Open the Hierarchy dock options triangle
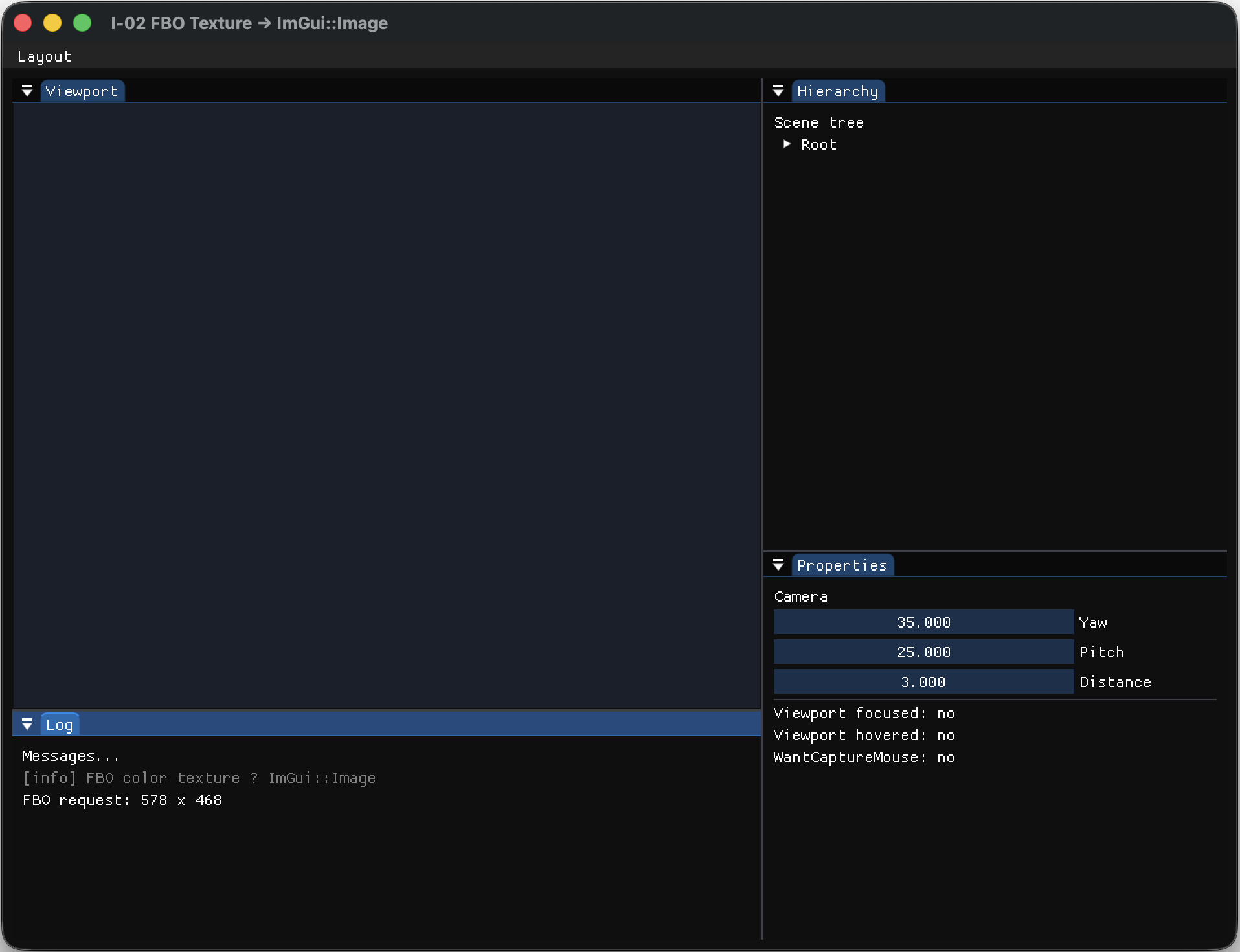 click(x=778, y=91)
